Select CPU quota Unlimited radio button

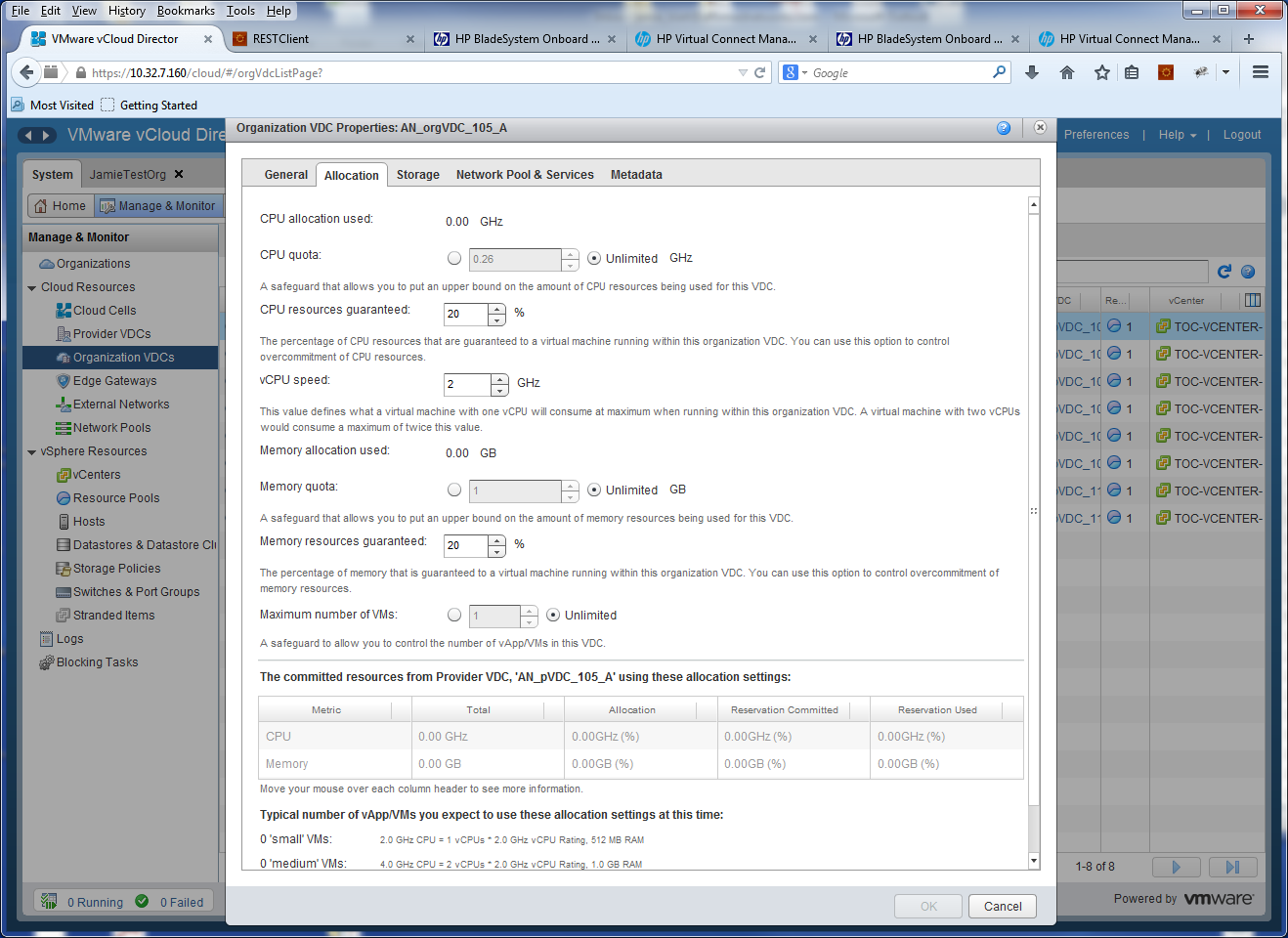(x=594, y=259)
